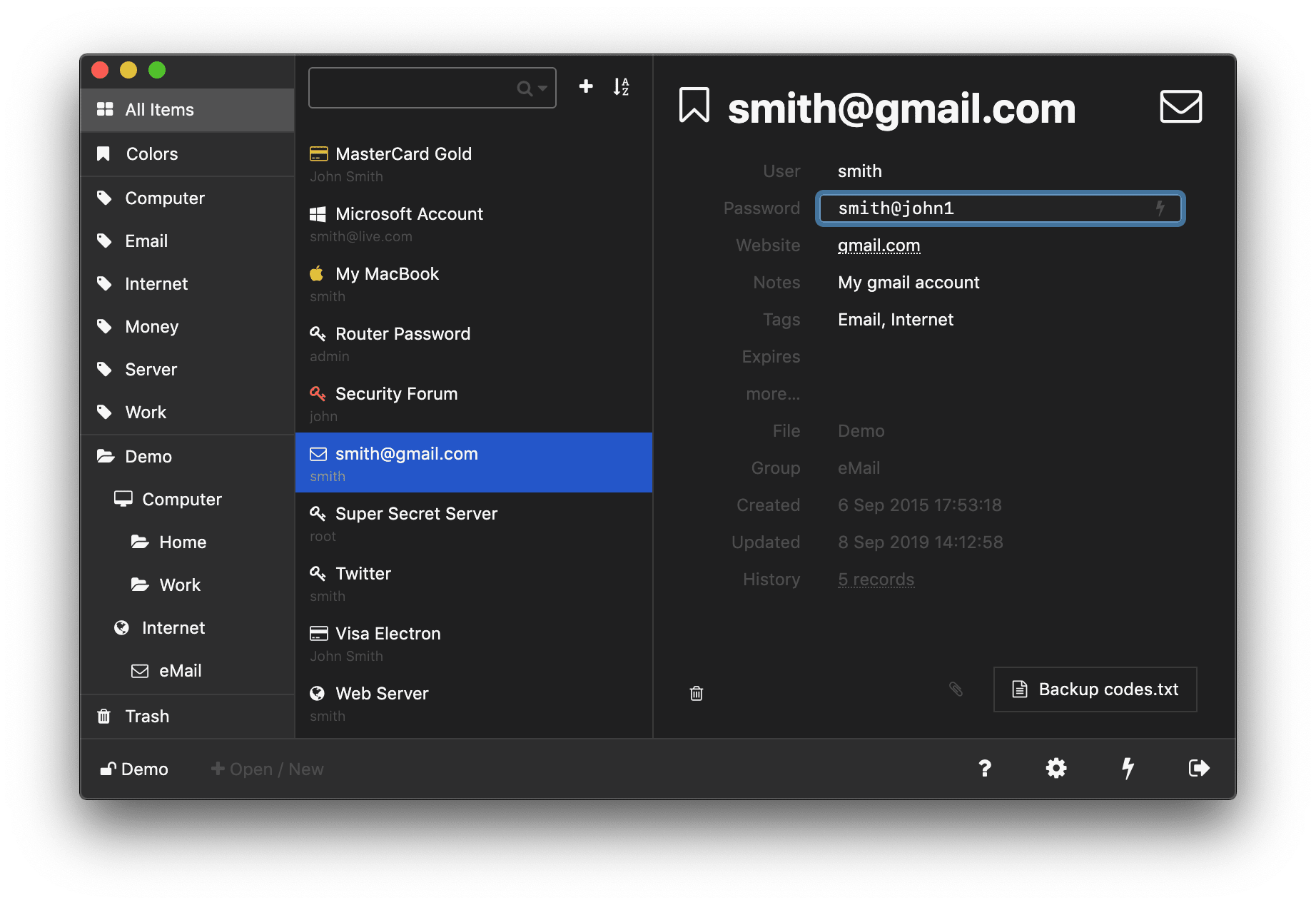Select the smith@gmail.com entry in list
Screen dimensions: 1316x905
tap(474, 462)
